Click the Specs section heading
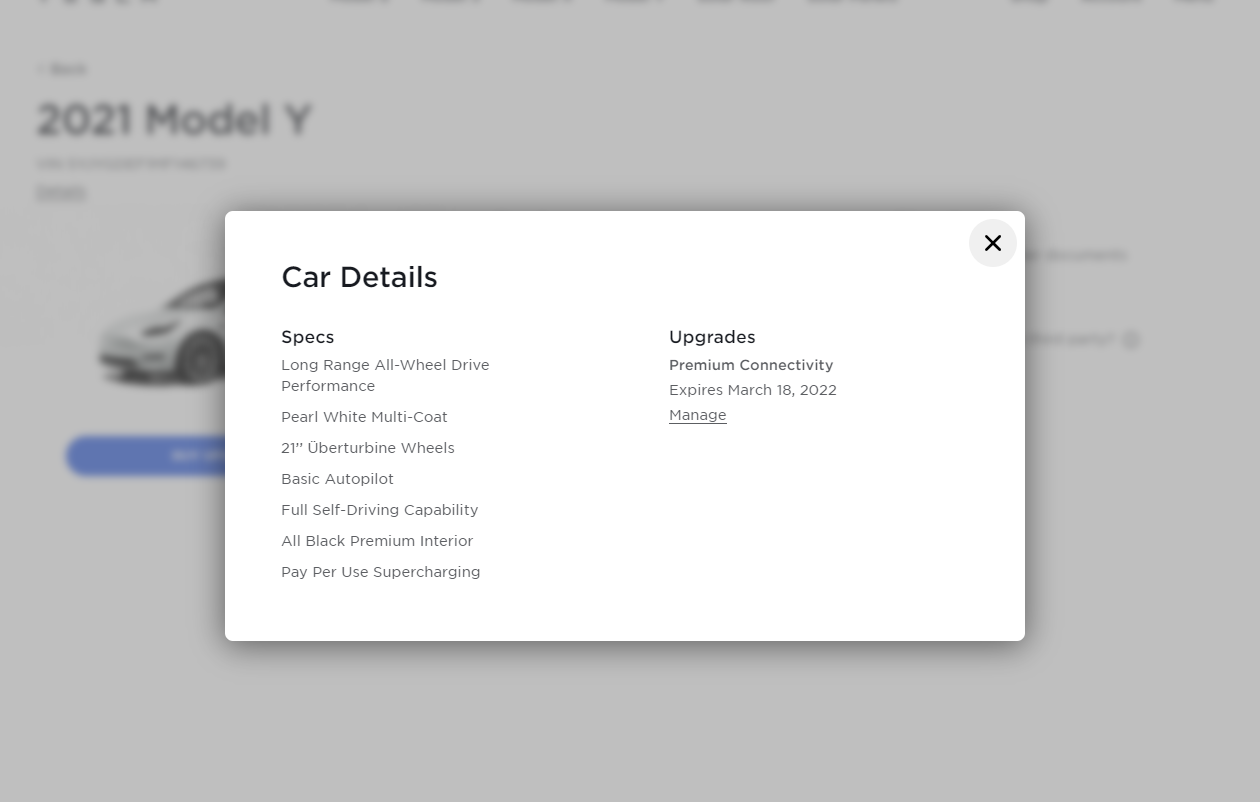This screenshot has height=802, width=1260. (307, 337)
